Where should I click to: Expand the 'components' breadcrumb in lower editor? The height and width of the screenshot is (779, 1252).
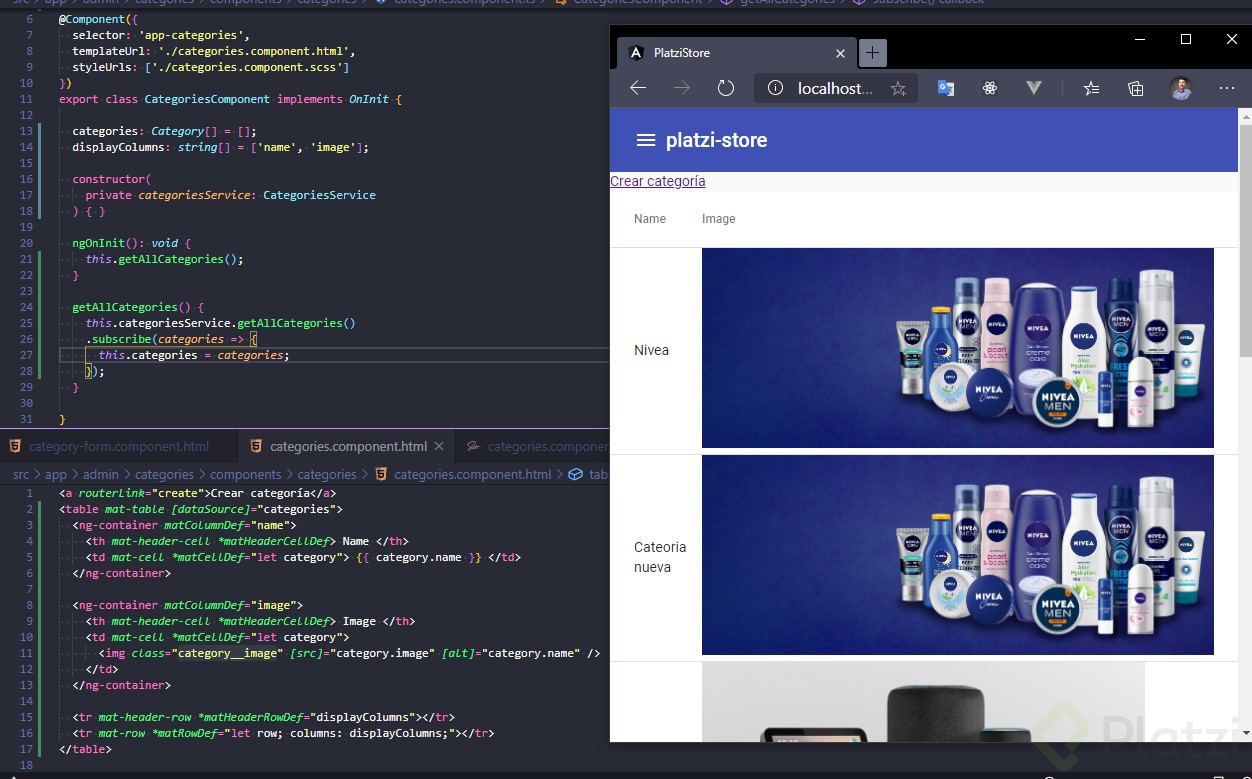tap(246, 474)
